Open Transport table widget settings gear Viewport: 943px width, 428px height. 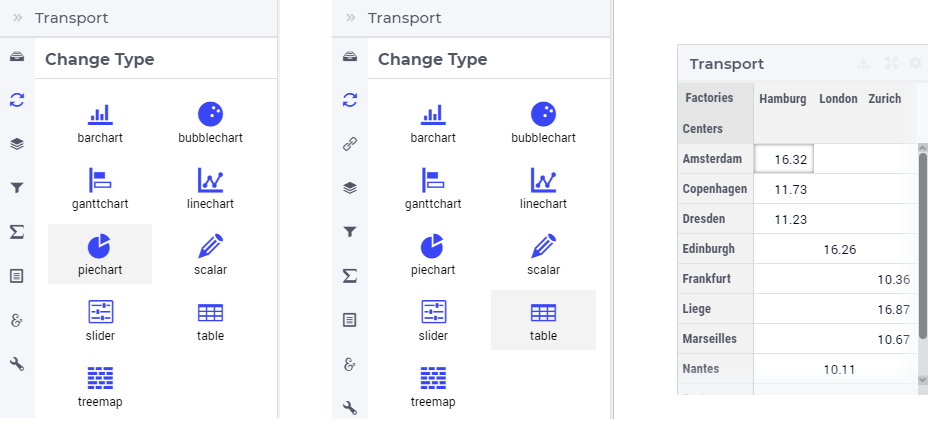915,63
